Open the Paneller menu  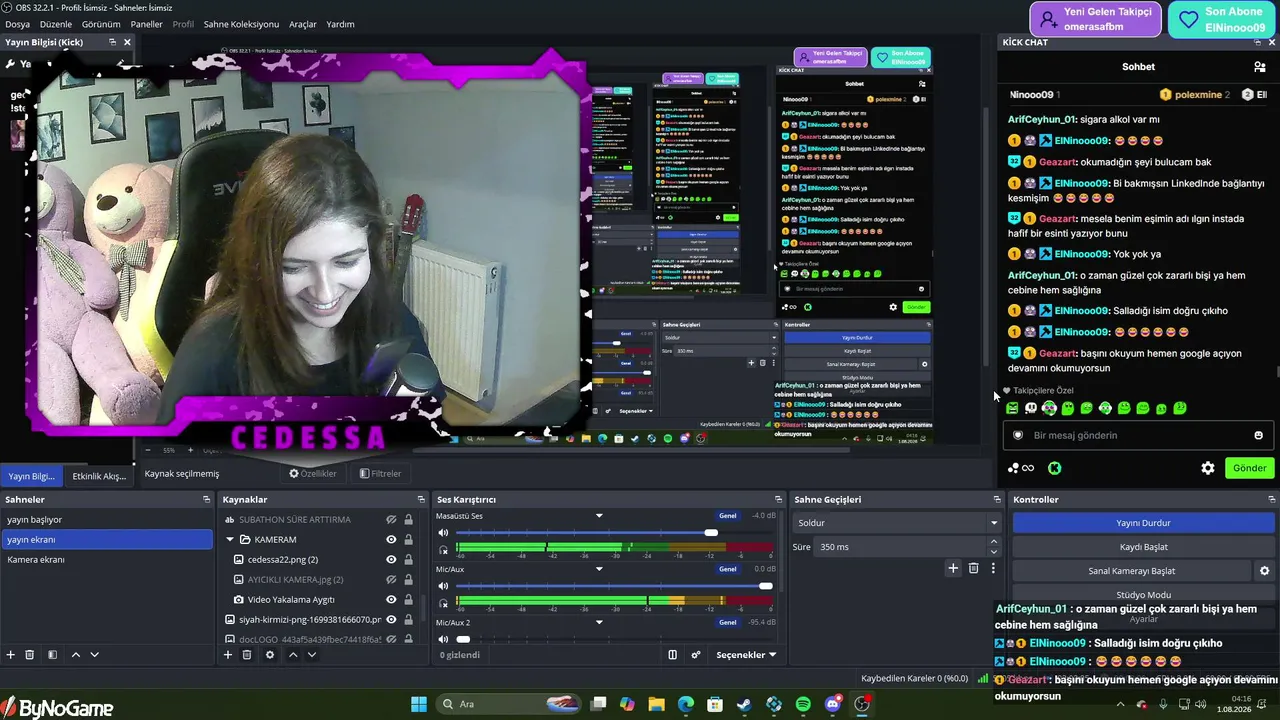[146, 24]
